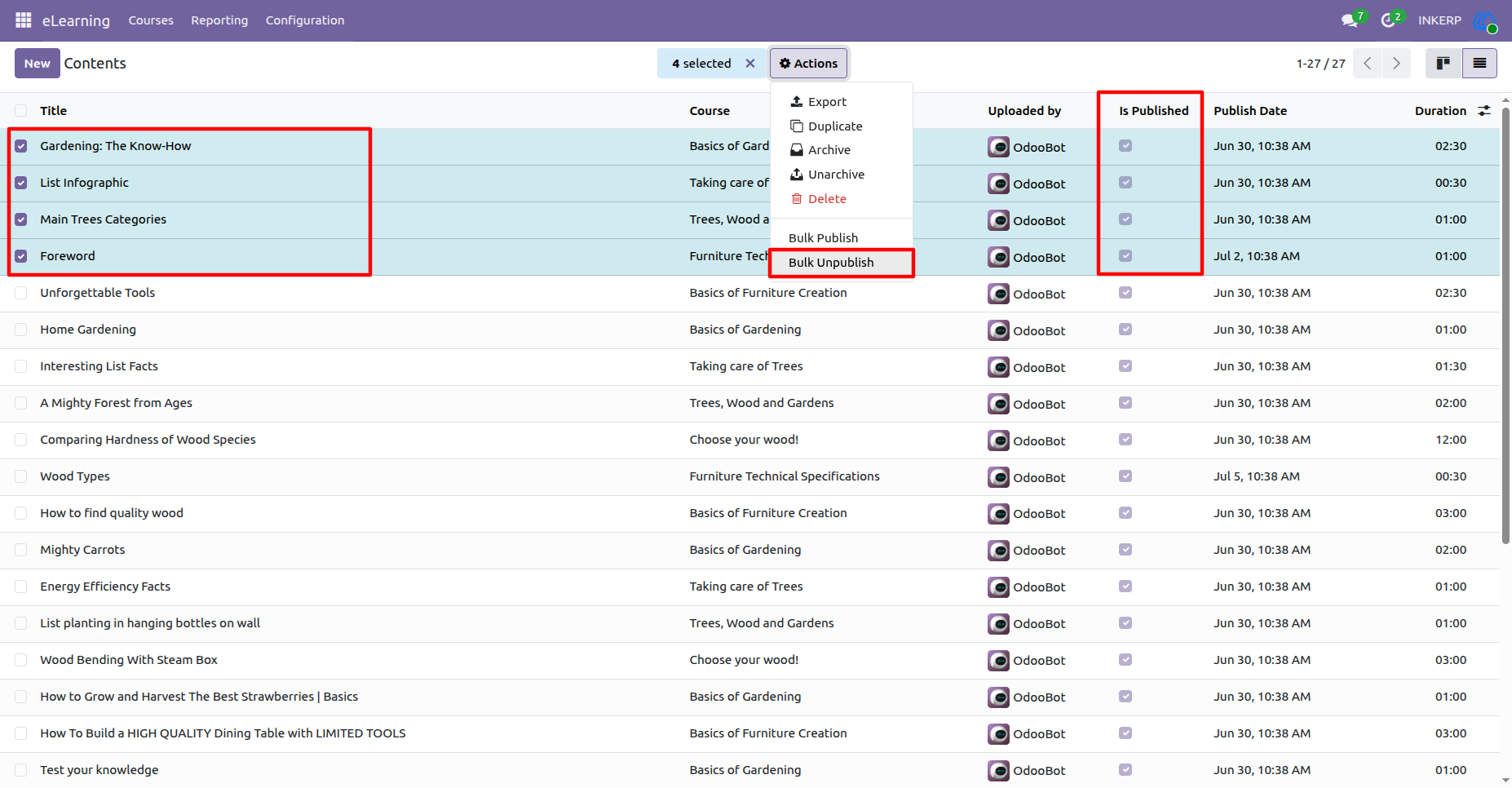Choose Archive from the Actions menu
The image size is (1512, 788).
pyautogui.click(x=841, y=150)
